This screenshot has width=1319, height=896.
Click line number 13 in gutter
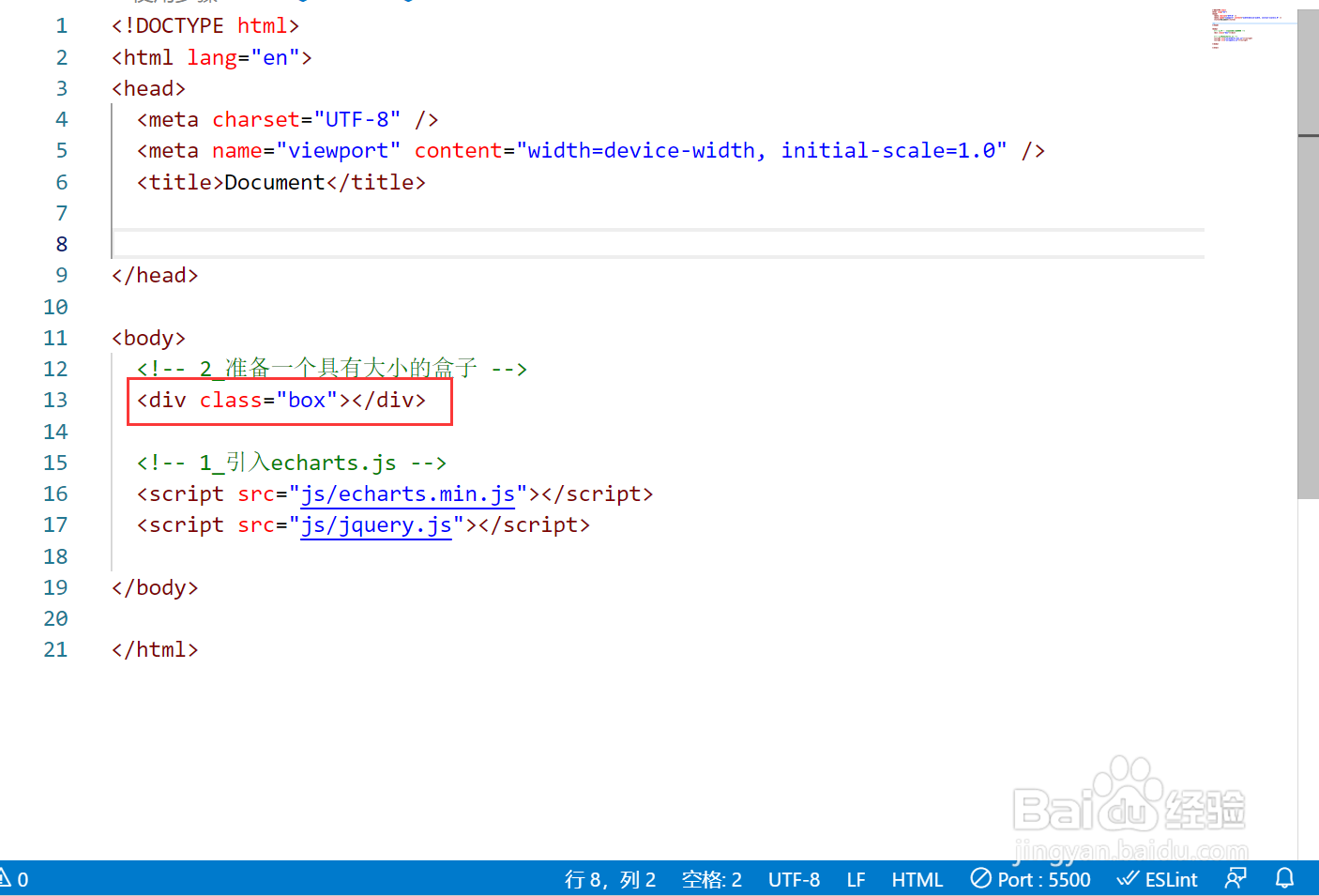(x=55, y=400)
